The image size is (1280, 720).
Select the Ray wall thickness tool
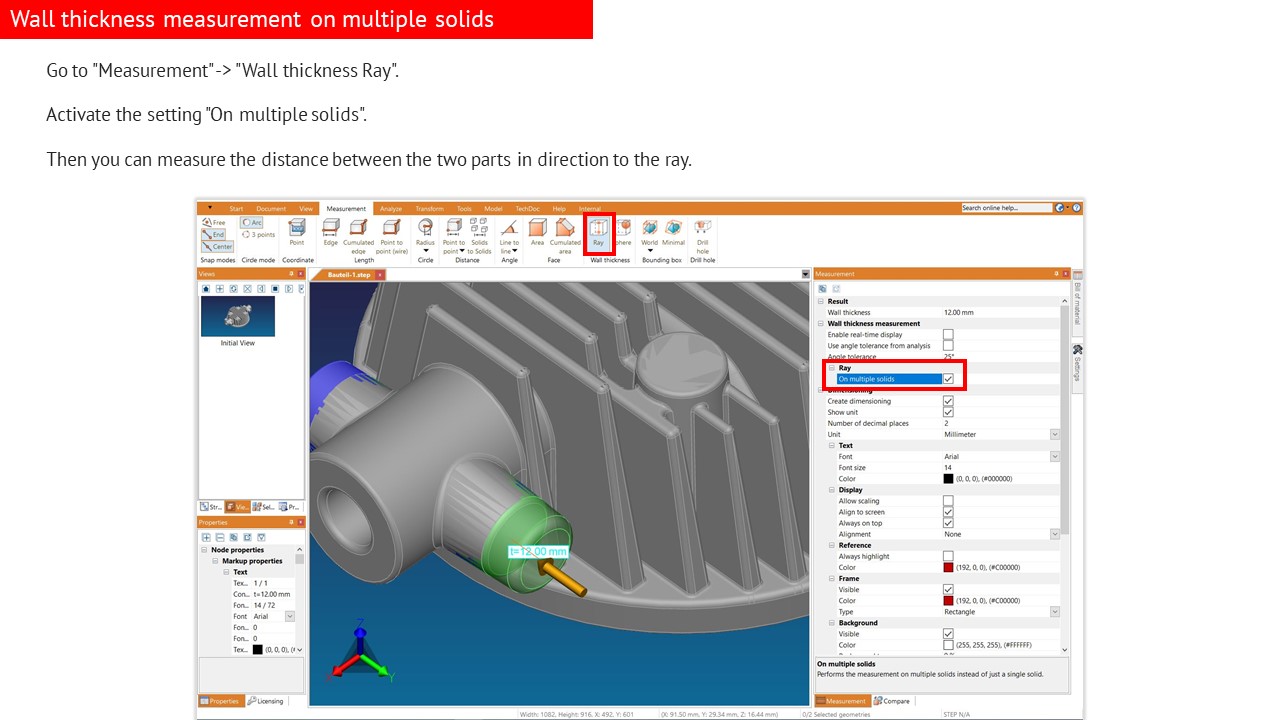click(598, 233)
